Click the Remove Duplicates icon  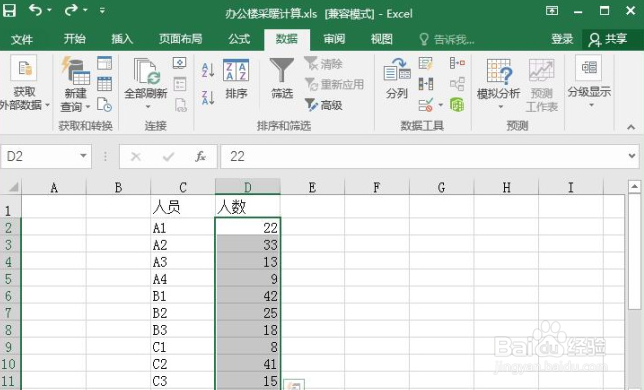[x=426, y=84]
